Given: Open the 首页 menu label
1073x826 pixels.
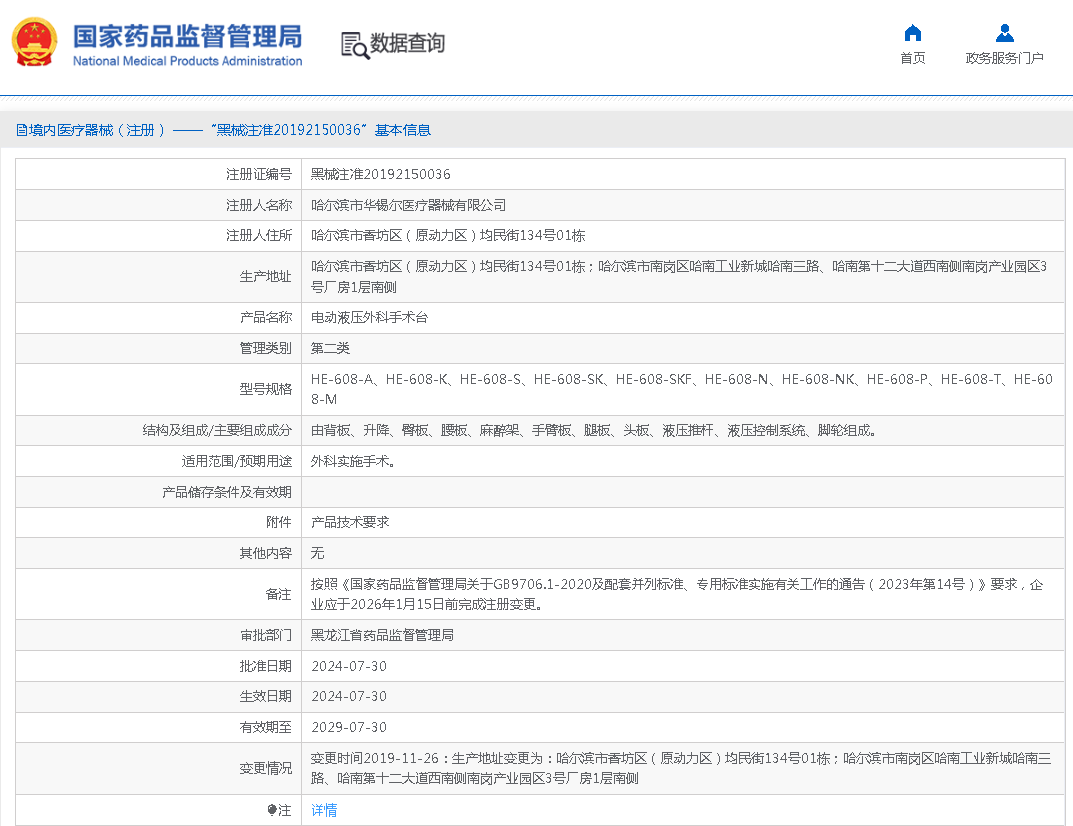Looking at the screenshot, I should (x=912, y=58).
